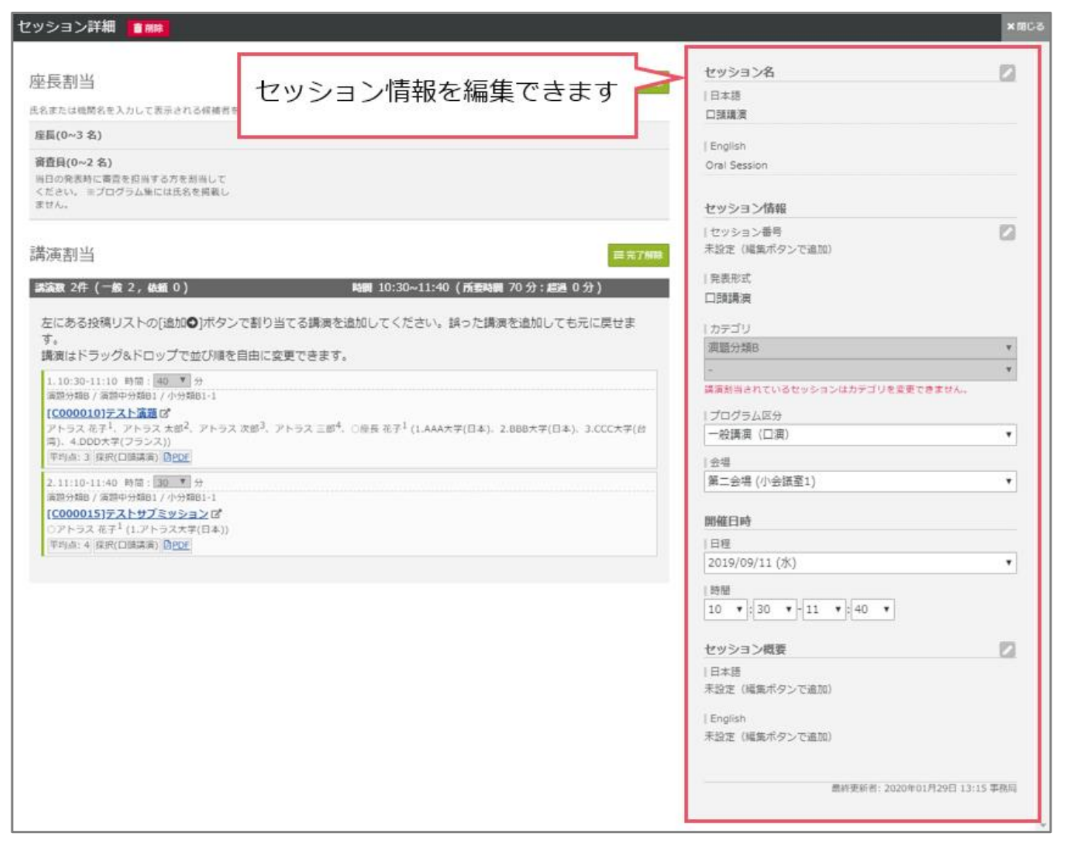
Task: Click the edit pencil icon beside セッション概要
Action: (x=1009, y=652)
